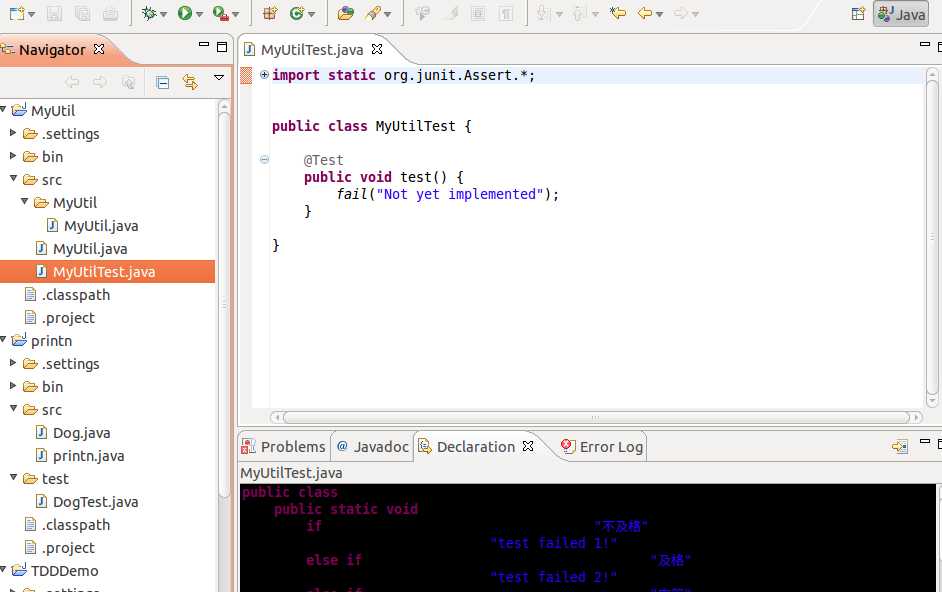
Task: Expand the .settings folder under MyUtil
Action: pos(13,133)
